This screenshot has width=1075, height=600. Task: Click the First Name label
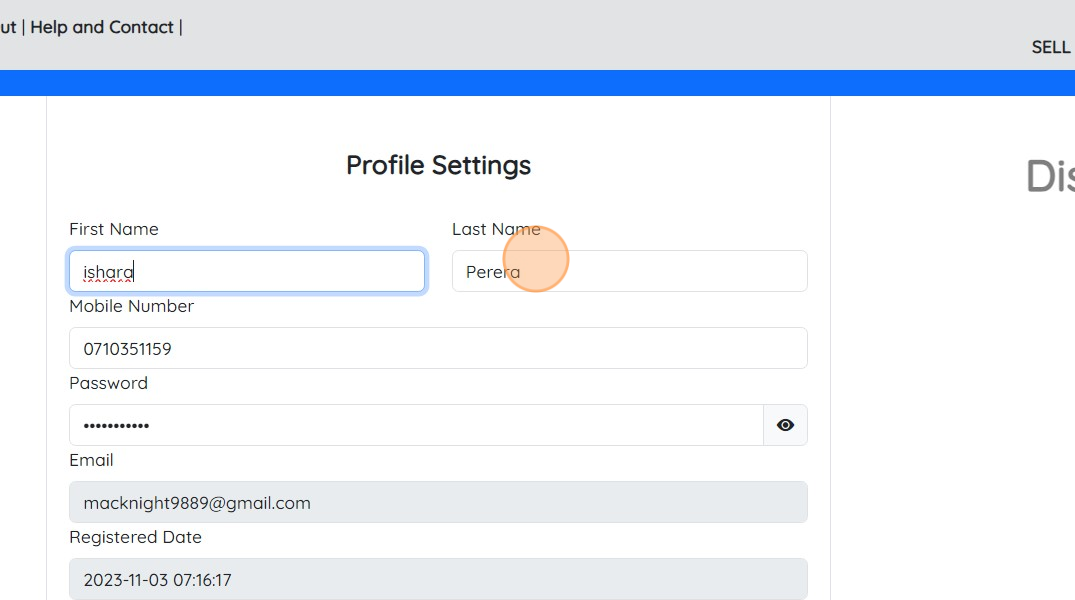[114, 229]
